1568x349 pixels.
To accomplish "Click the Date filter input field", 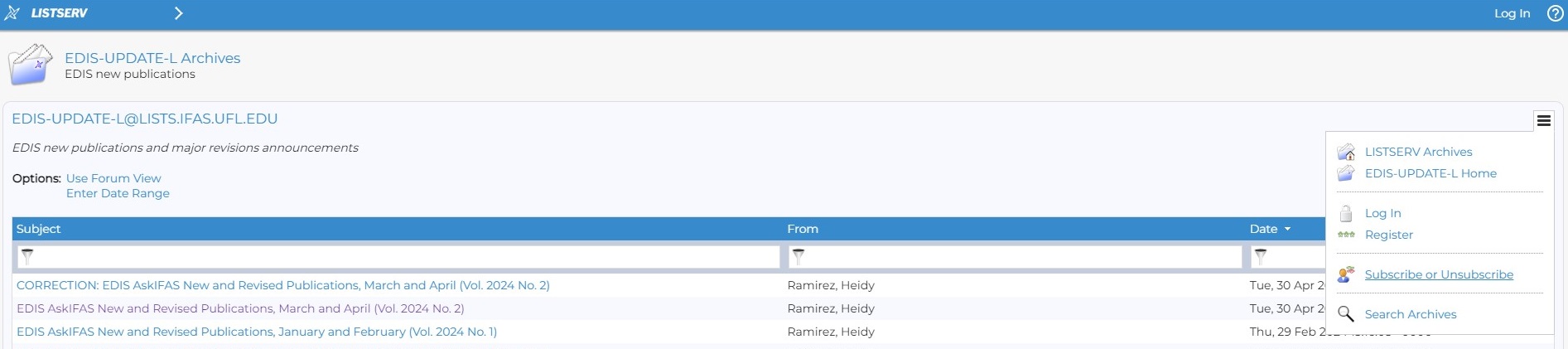I will (x=1289, y=257).
